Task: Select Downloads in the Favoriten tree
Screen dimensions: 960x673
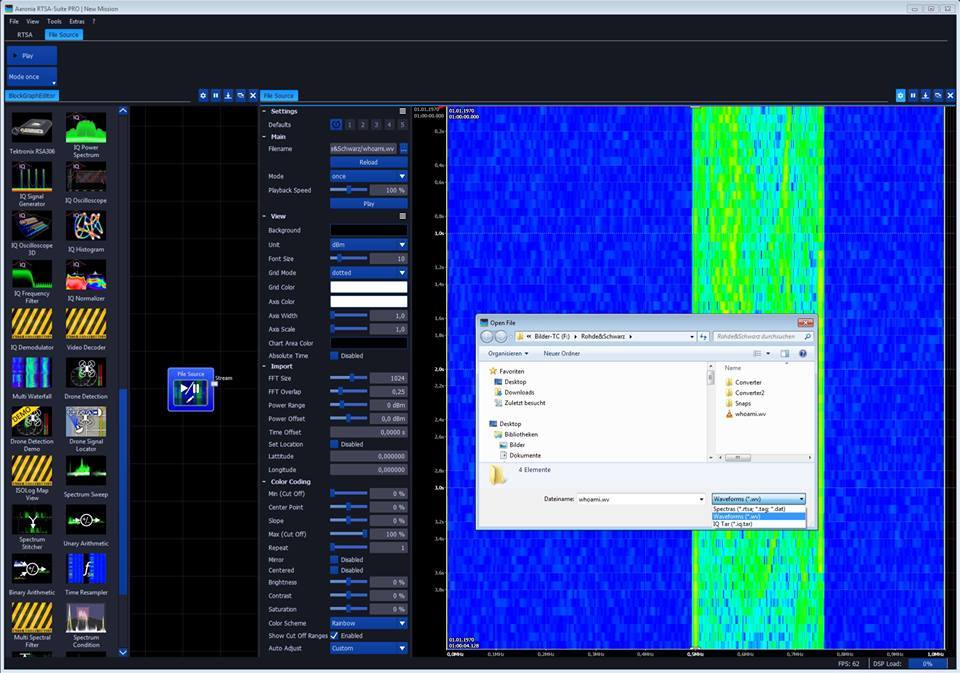Action: [x=514, y=393]
